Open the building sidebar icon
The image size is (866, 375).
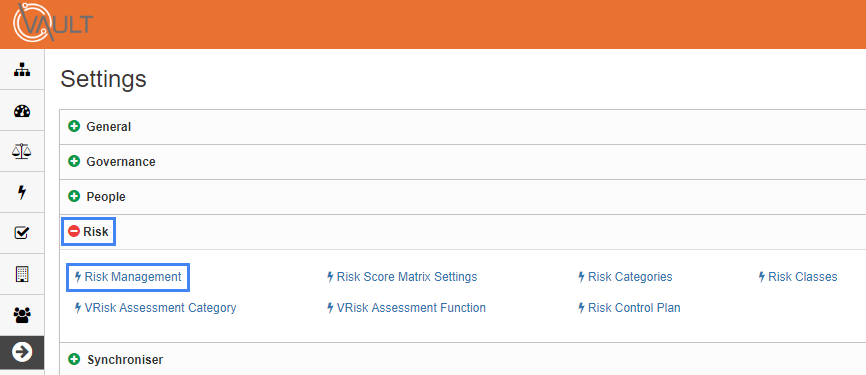point(22,273)
